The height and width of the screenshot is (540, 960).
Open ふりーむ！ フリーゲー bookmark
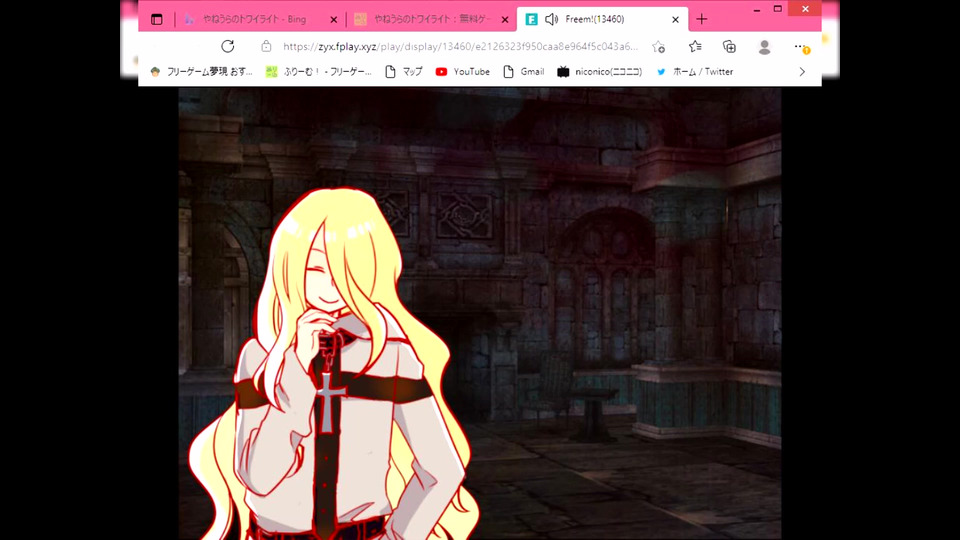[x=319, y=72]
